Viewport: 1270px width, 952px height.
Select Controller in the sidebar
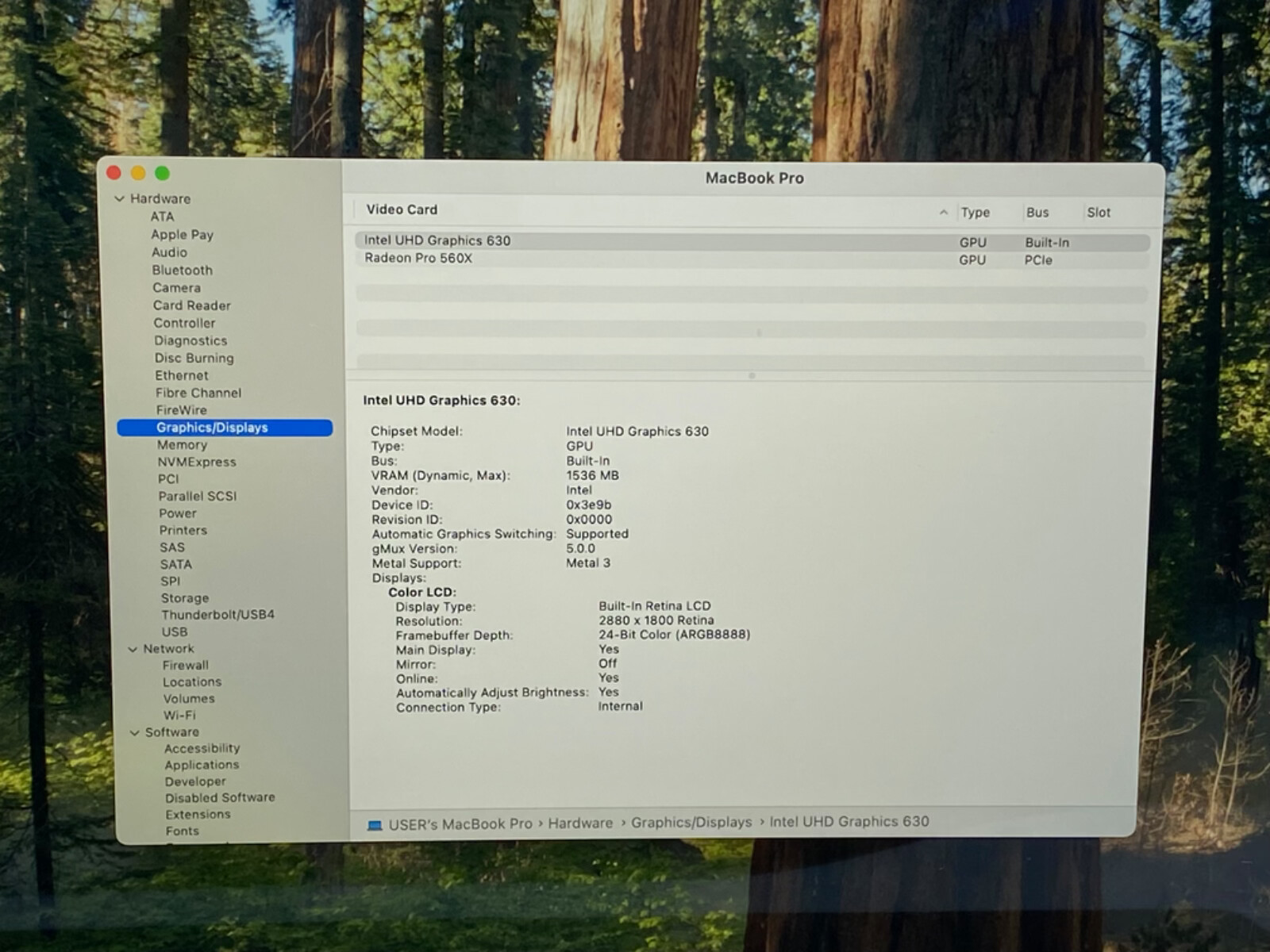pos(184,323)
